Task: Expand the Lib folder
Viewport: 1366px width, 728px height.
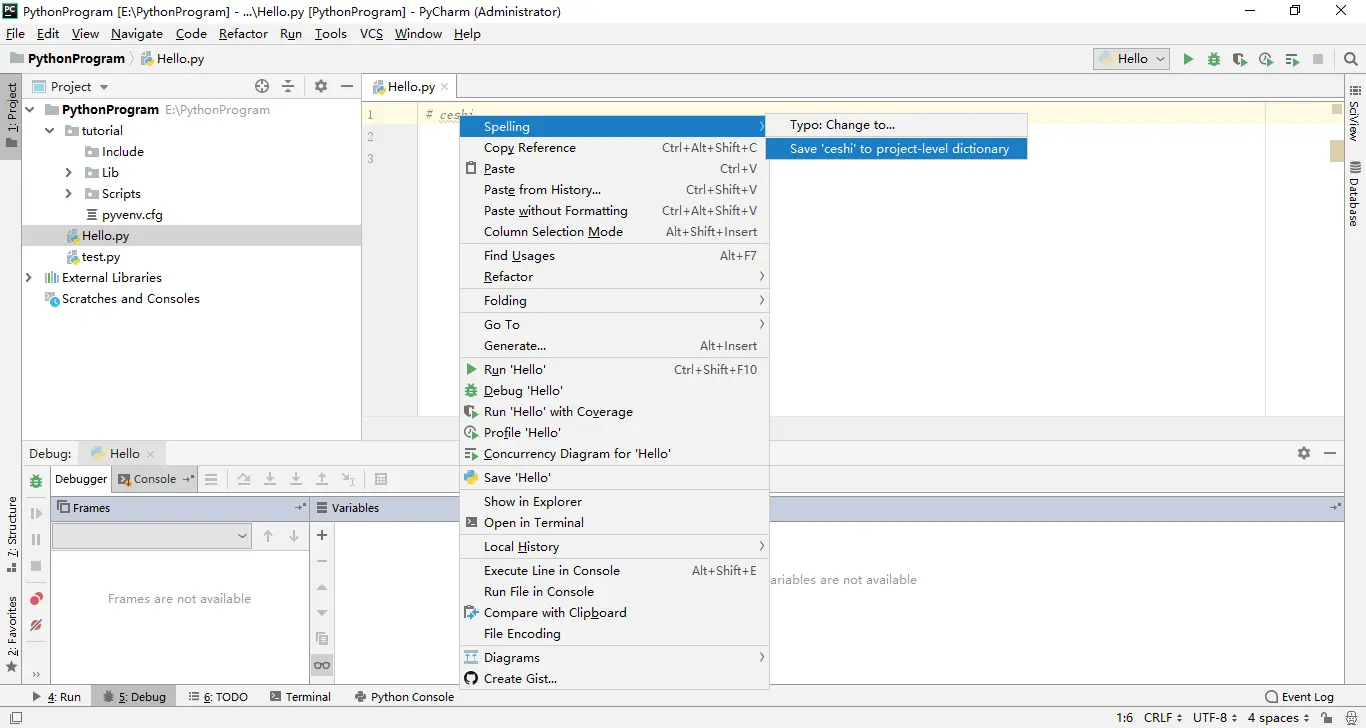Action: point(69,172)
